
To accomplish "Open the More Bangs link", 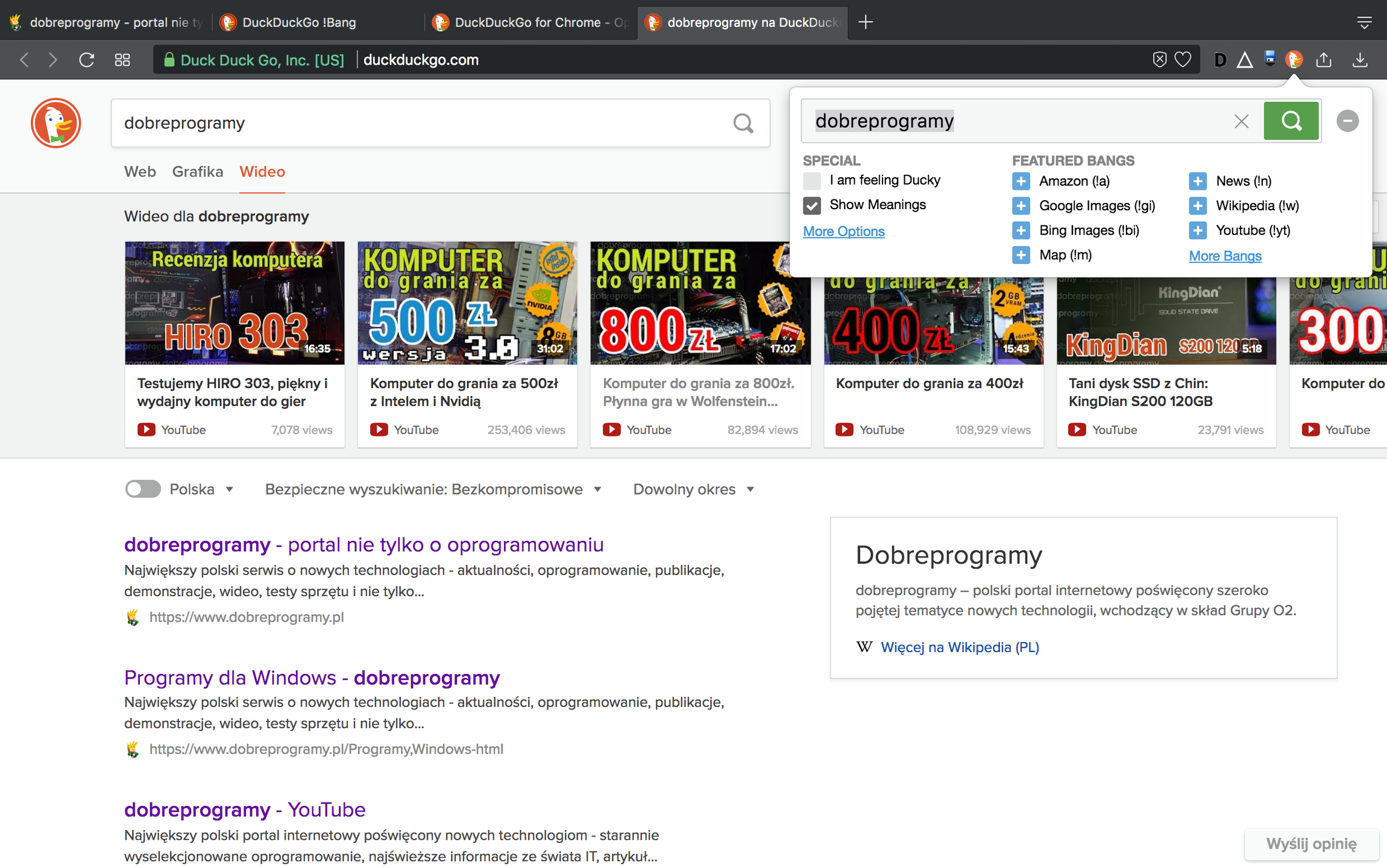I will (1224, 256).
